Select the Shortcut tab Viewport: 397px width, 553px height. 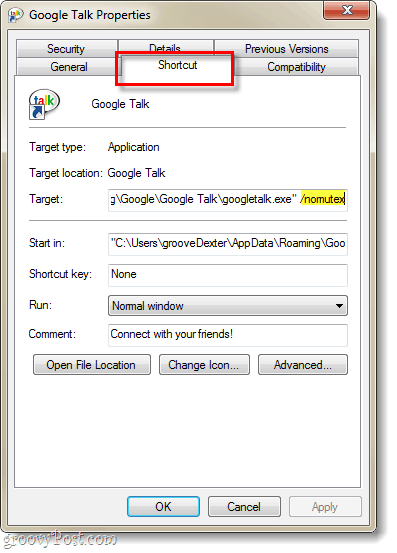click(x=177, y=65)
